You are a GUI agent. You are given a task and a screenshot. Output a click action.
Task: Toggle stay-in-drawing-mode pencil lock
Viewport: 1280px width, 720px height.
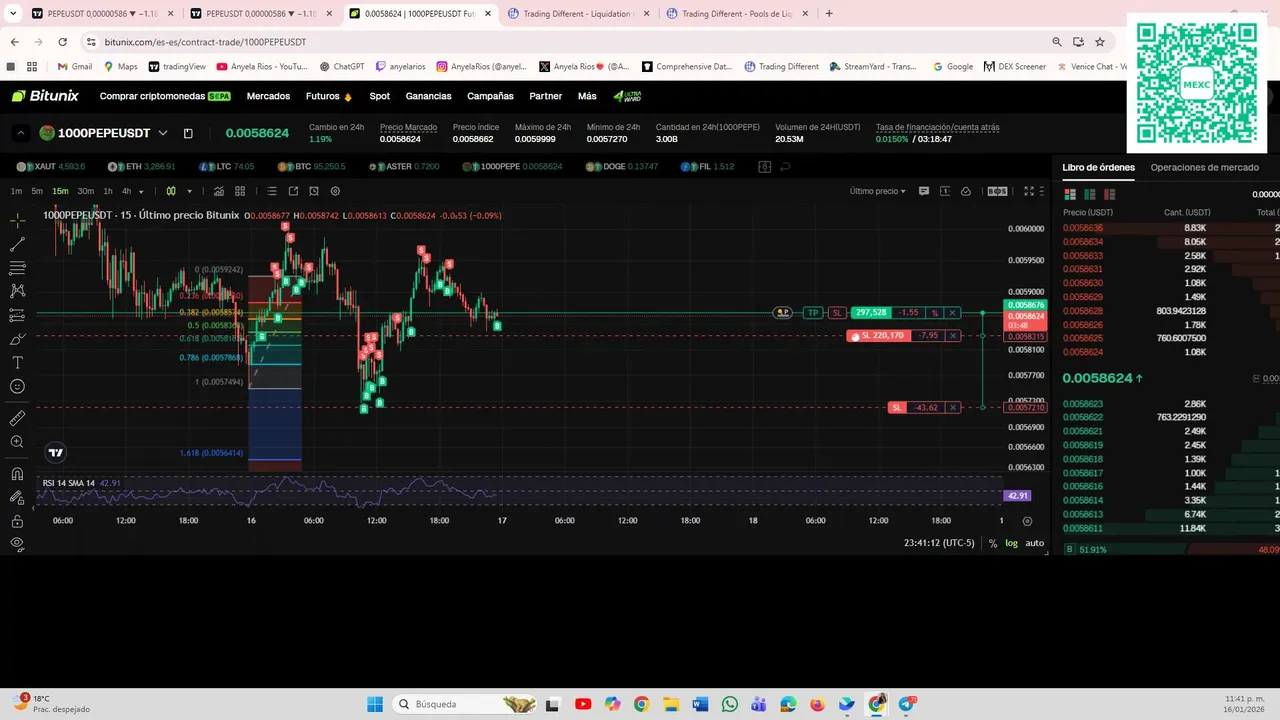tap(17, 497)
